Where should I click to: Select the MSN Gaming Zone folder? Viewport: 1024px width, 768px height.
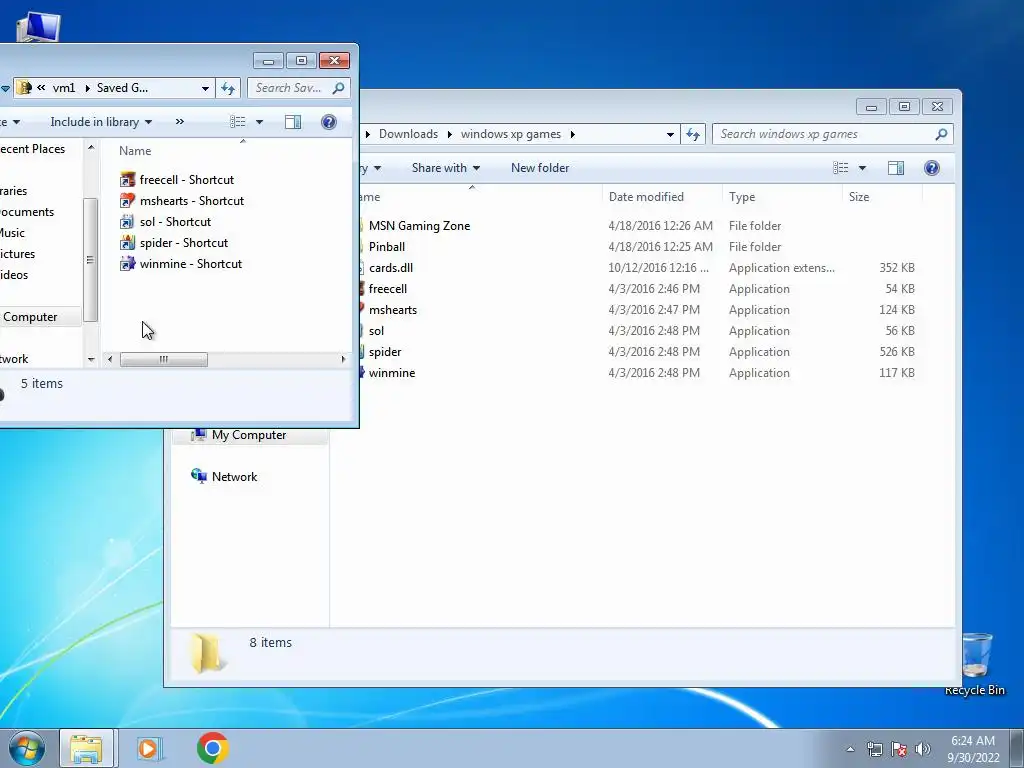click(x=419, y=226)
